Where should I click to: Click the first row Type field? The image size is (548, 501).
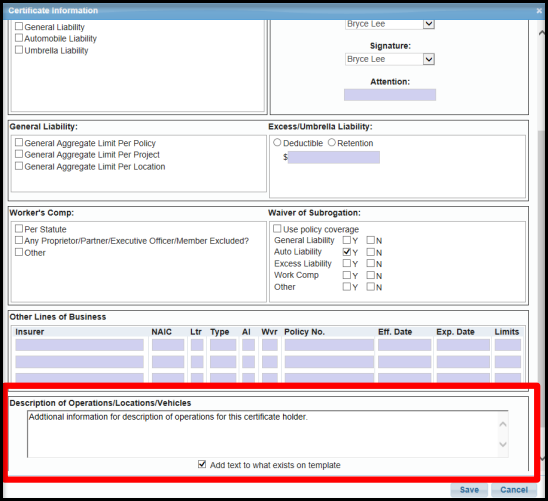(x=223, y=345)
